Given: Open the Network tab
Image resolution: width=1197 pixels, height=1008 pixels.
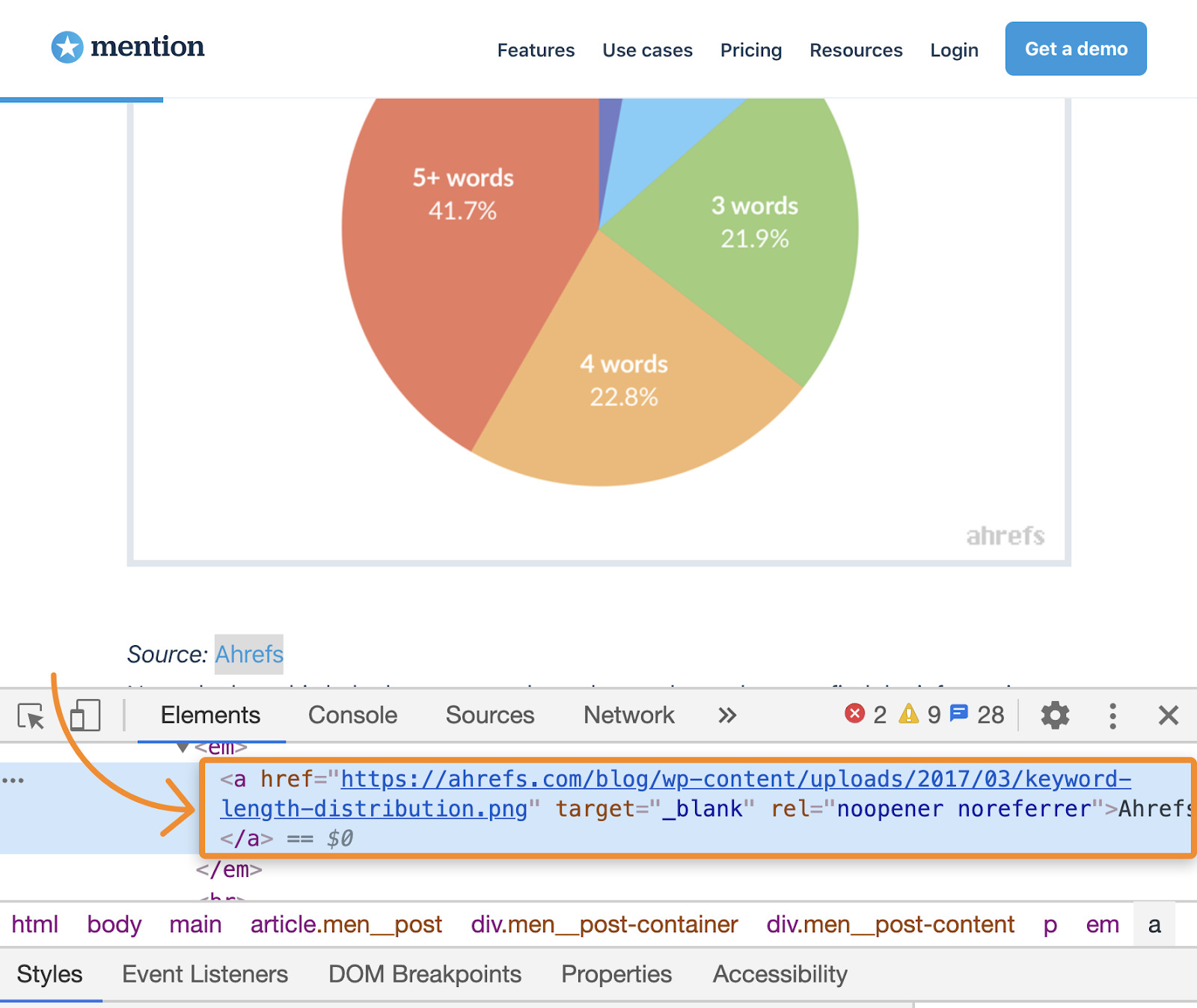Looking at the screenshot, I should click(x=628, y=715).
